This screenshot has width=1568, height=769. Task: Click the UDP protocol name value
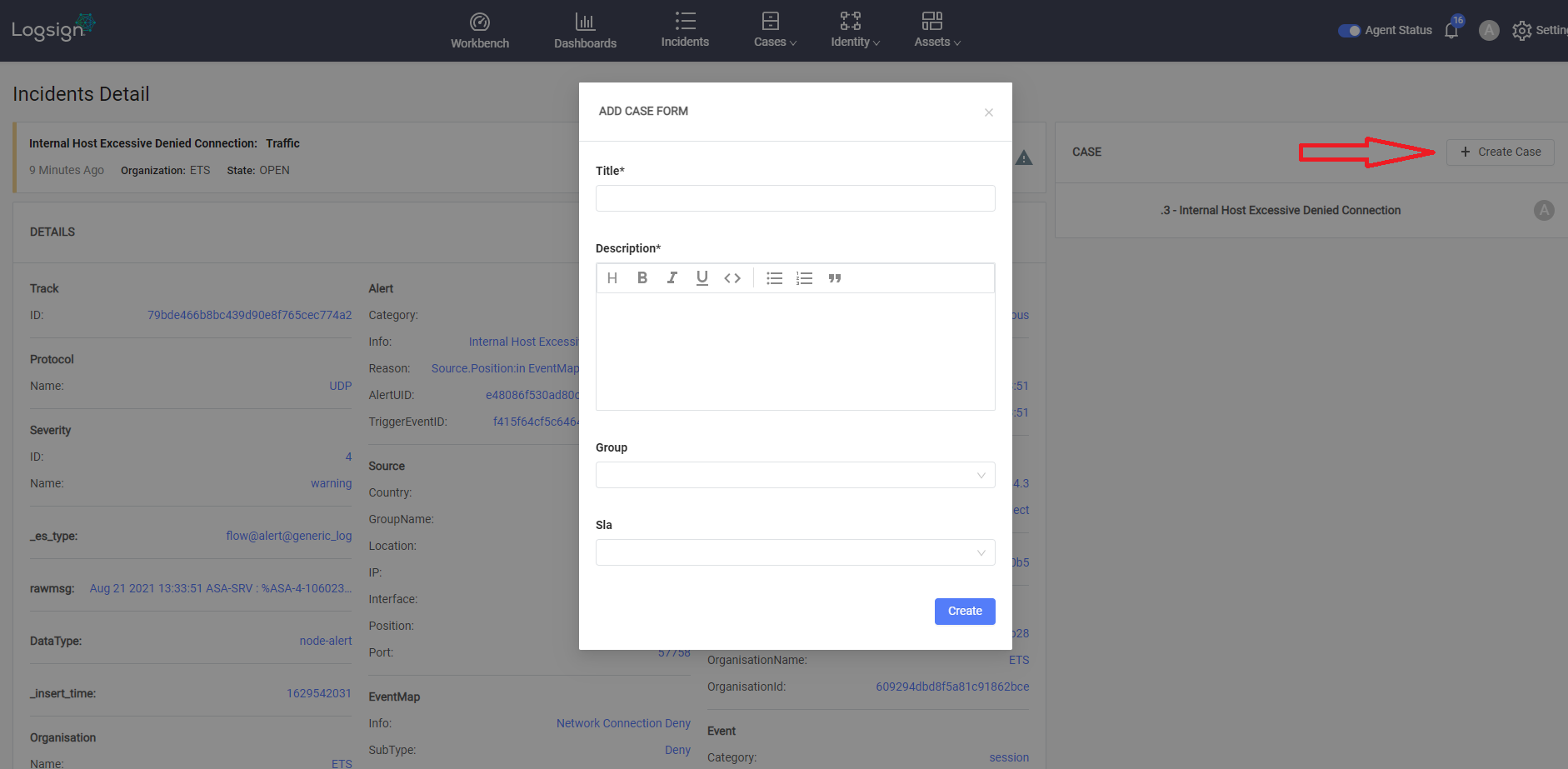340,386
